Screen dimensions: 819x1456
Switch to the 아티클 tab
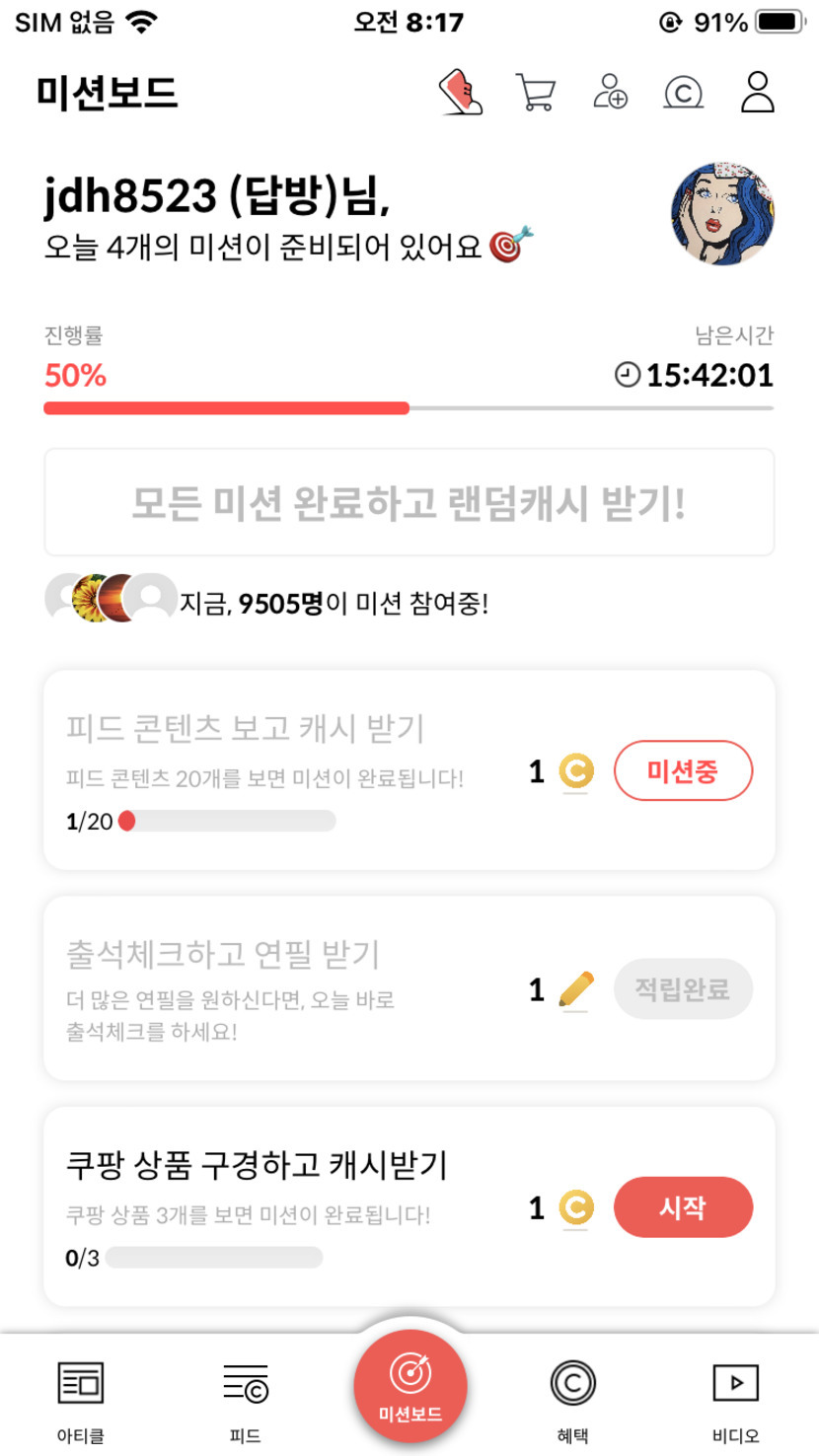coord(81,1398)
